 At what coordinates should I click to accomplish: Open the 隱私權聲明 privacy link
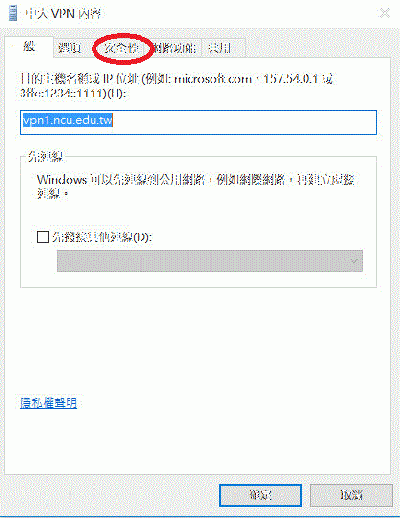tap(49, 403)
